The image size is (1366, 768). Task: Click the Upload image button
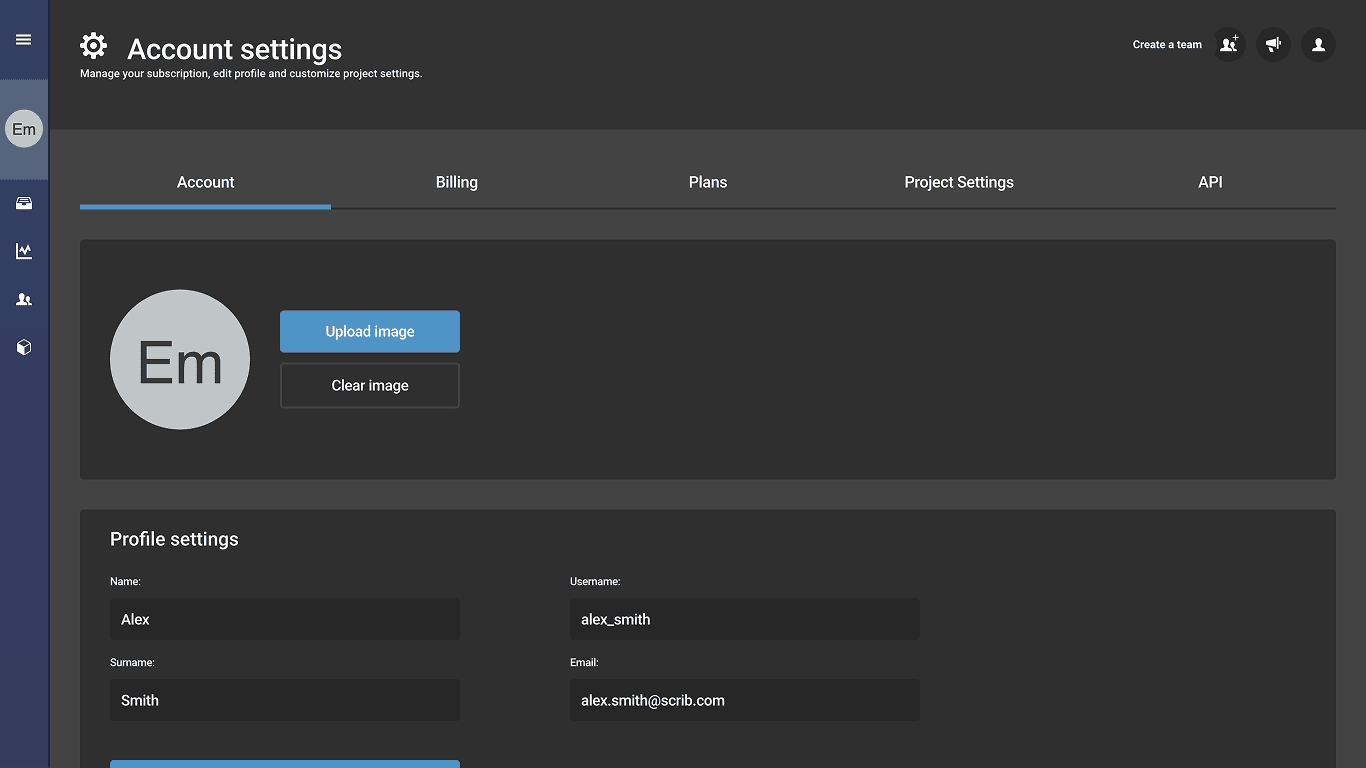click(x=370, y=331)
